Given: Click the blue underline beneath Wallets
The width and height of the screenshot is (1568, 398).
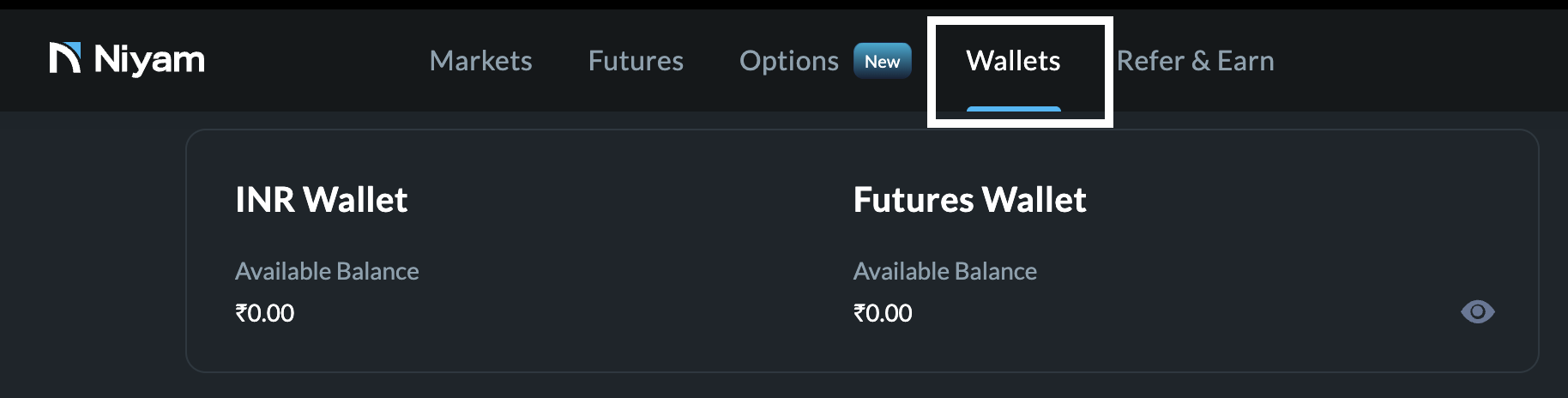Looking at the screenshot, I should (1013, 109).
